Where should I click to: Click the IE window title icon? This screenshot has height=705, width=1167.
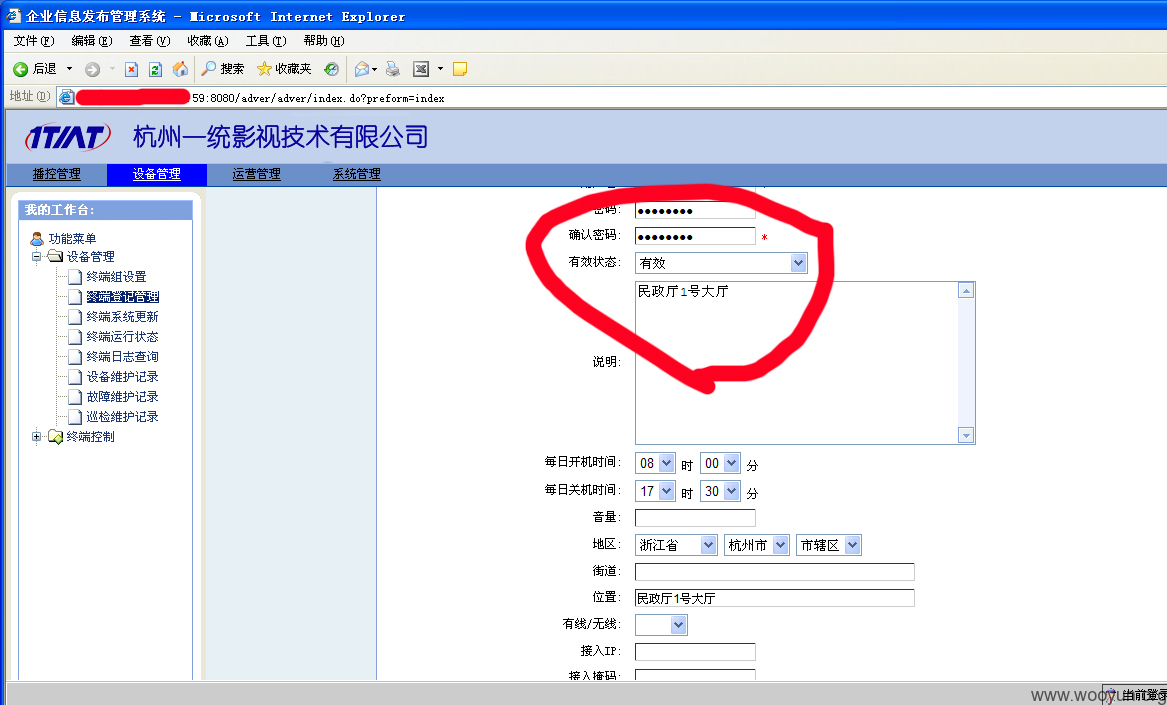[13, 15]
